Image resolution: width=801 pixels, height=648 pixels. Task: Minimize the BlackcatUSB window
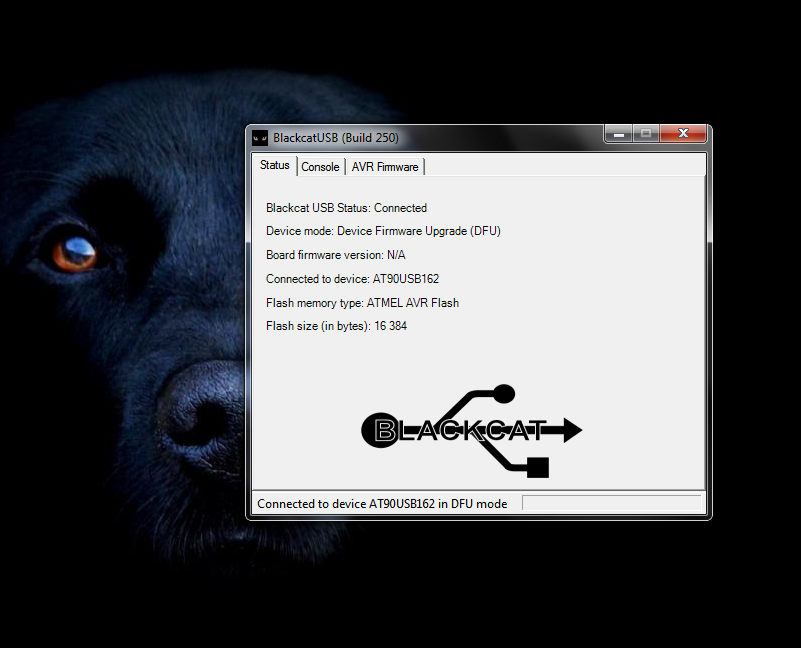coord(618,133)
